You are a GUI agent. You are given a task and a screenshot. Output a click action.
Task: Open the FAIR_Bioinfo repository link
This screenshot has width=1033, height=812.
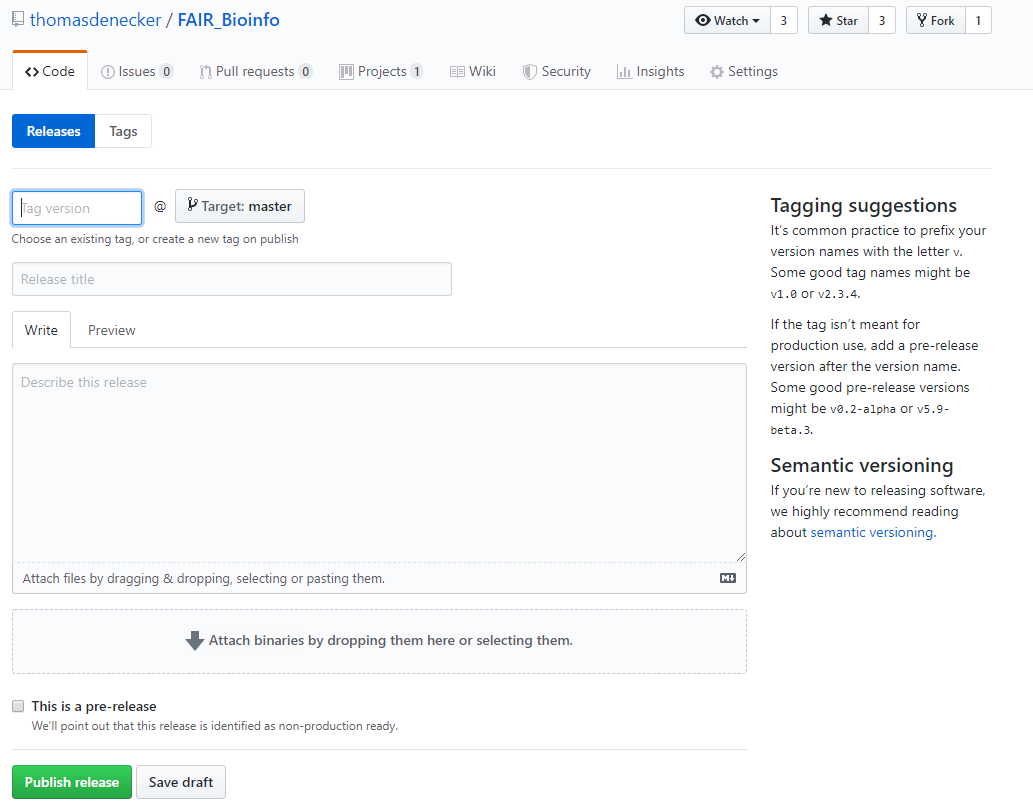pyautogui.click(x=229, y=20)
